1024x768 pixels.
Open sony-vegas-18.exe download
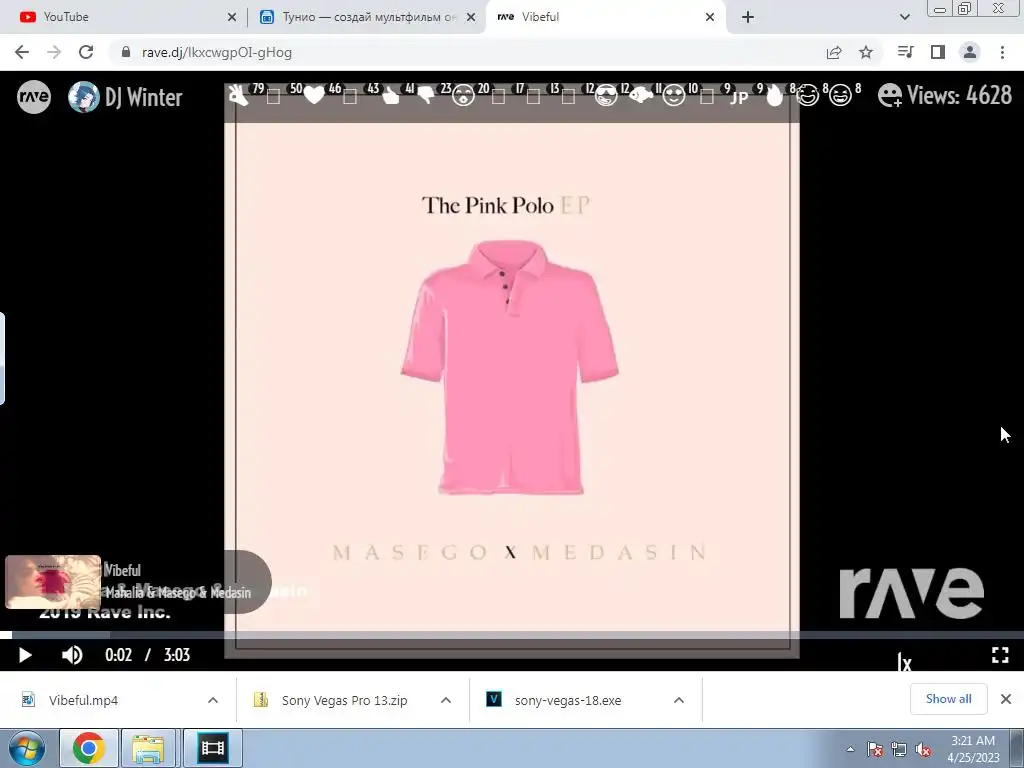point(568,700)
